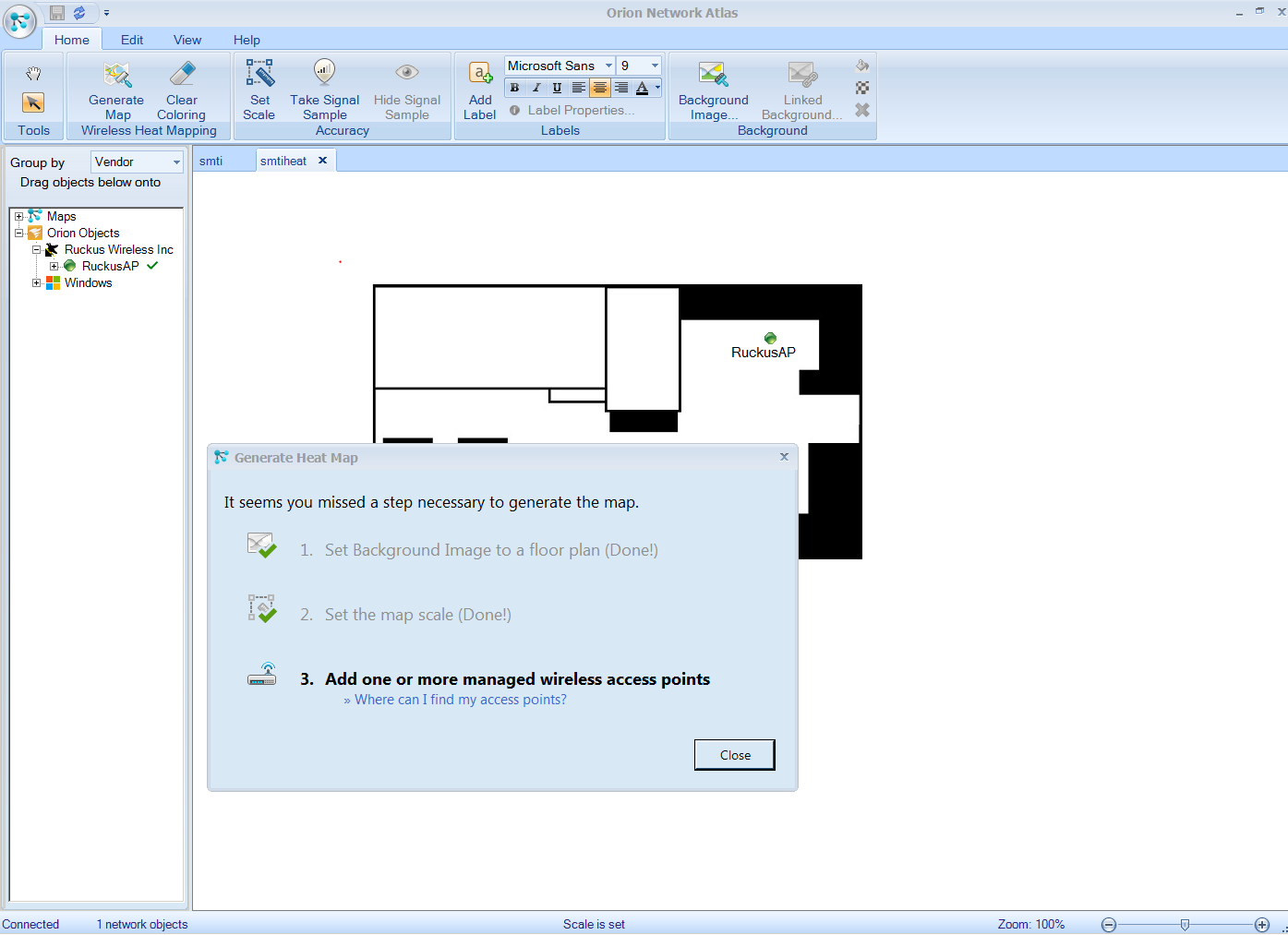The width and height of the screenshot is (1288, 935).
Task: Click the 'Scale is set' status text
Action: click(594, 925)
